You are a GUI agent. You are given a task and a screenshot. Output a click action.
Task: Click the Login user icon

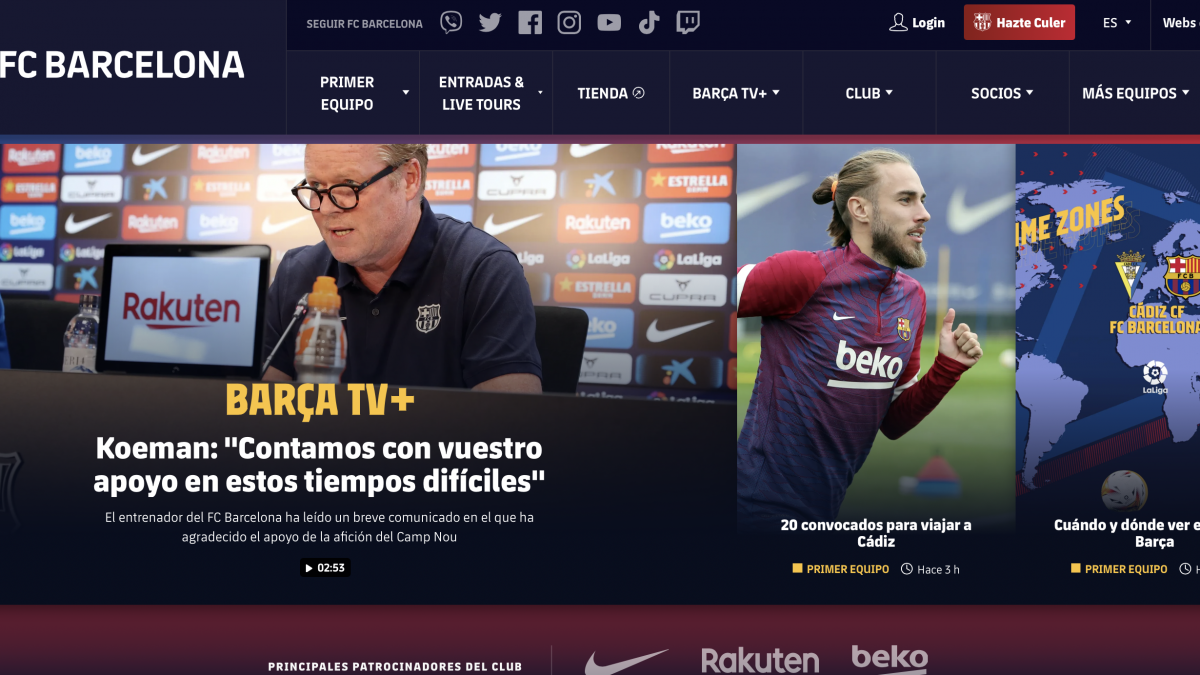(x=898, y=22)
